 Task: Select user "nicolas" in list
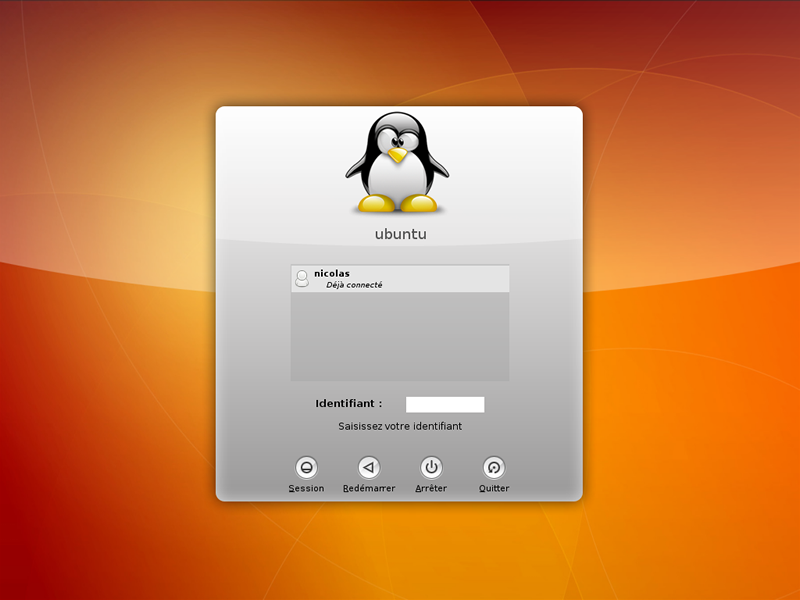pyautogui.click(x=400, y=279)
